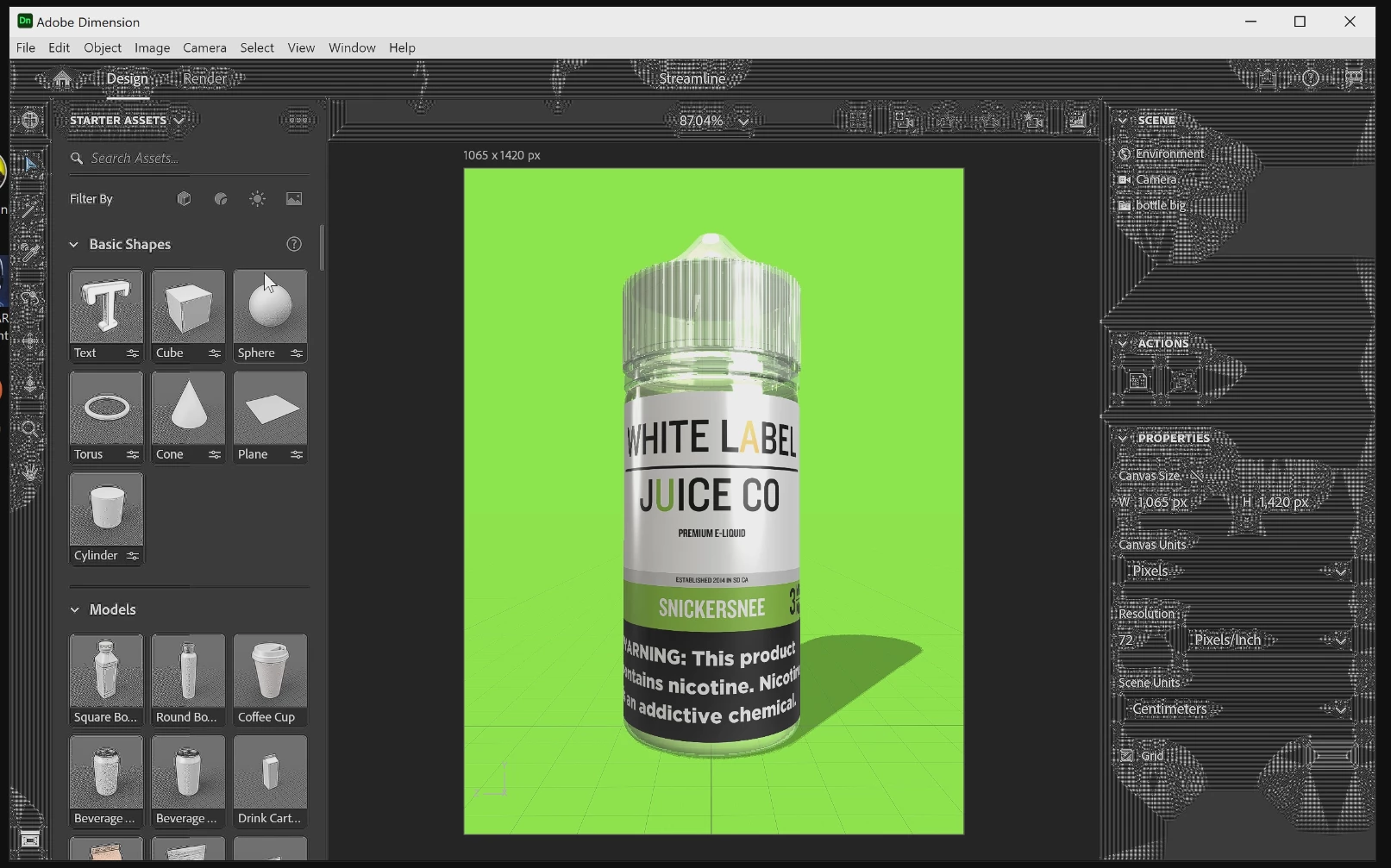The height and width of the screenshot is (868, 1391).
Task: Open the Camera menu
Action: pos(204,48)
